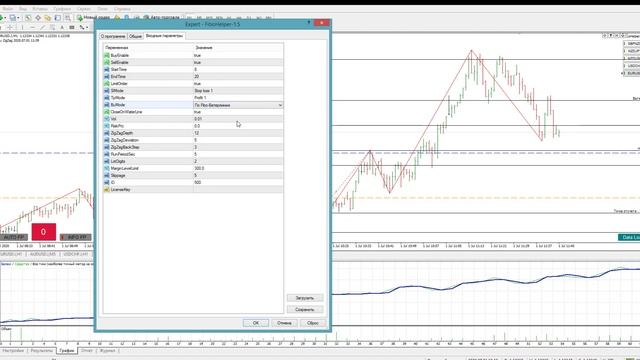The width and height of the screenshot is (640, 360).
Task: Click the AUTO FP chart button
Action: 14,237
